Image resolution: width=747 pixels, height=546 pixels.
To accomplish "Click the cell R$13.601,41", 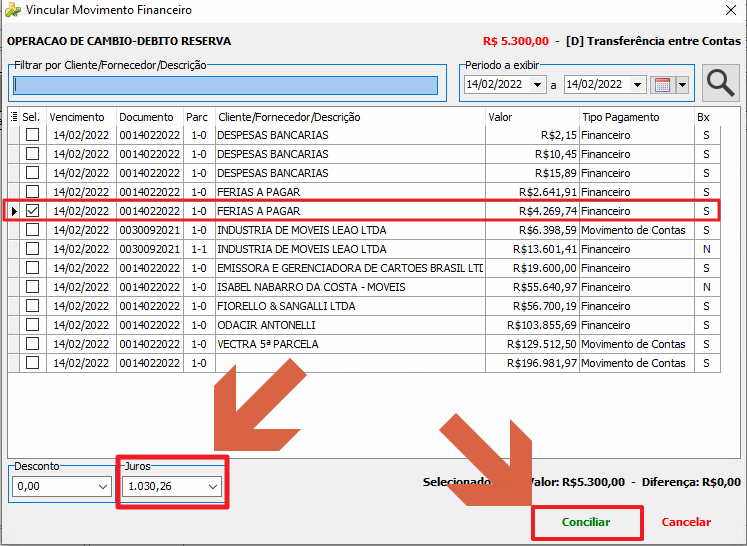I will tap(532, 249).
